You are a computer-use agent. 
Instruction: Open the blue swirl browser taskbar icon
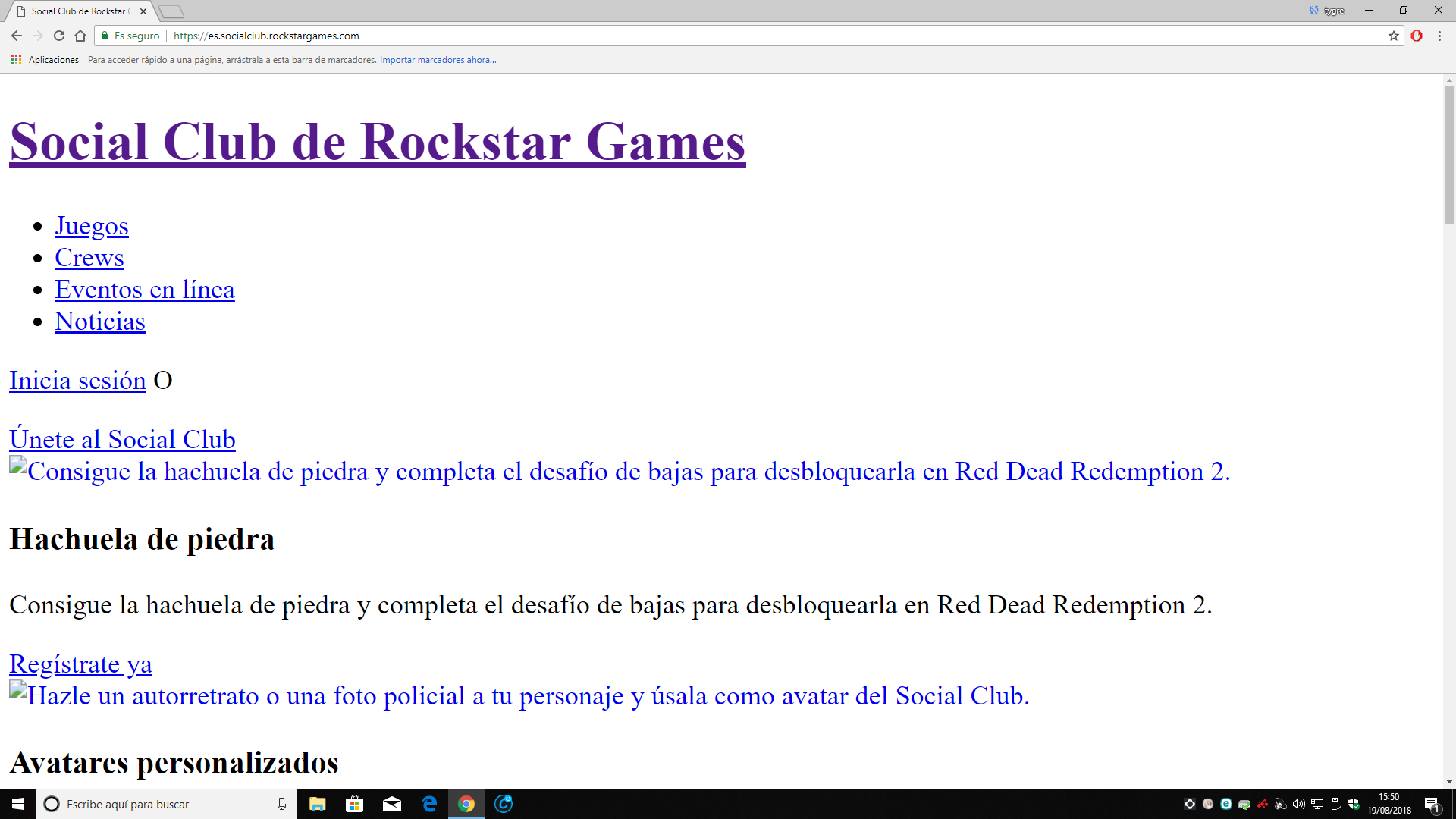pyautogui.click(x=504, y=804)
